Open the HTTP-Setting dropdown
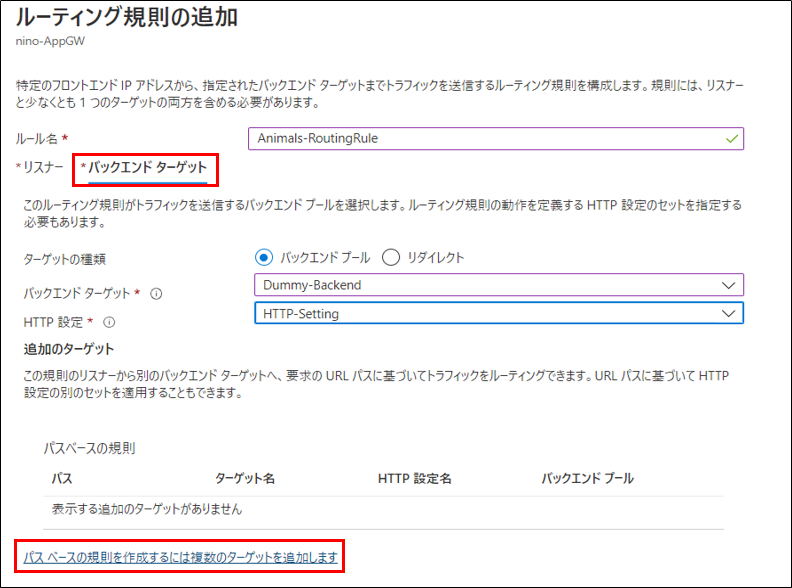The width and height of the screenshot is (792, 588). click(499, 313)
